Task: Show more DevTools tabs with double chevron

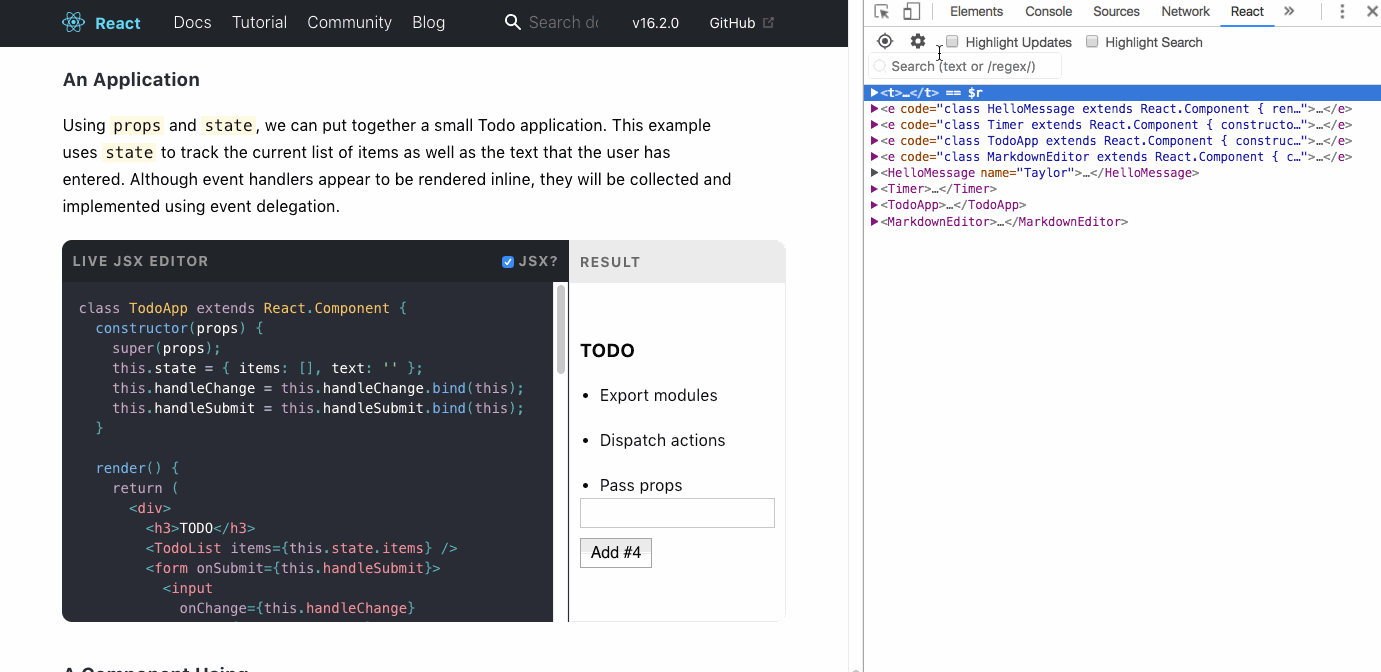Action: [1289, 11]
